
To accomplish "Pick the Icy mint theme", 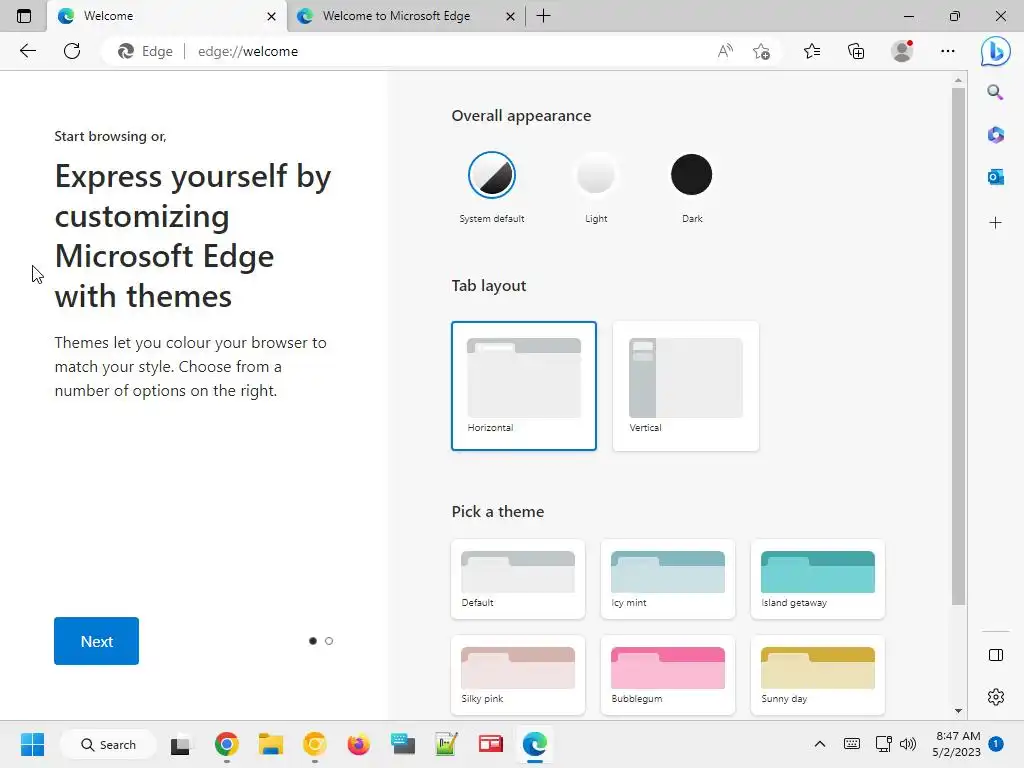I will tap(667, 579).
